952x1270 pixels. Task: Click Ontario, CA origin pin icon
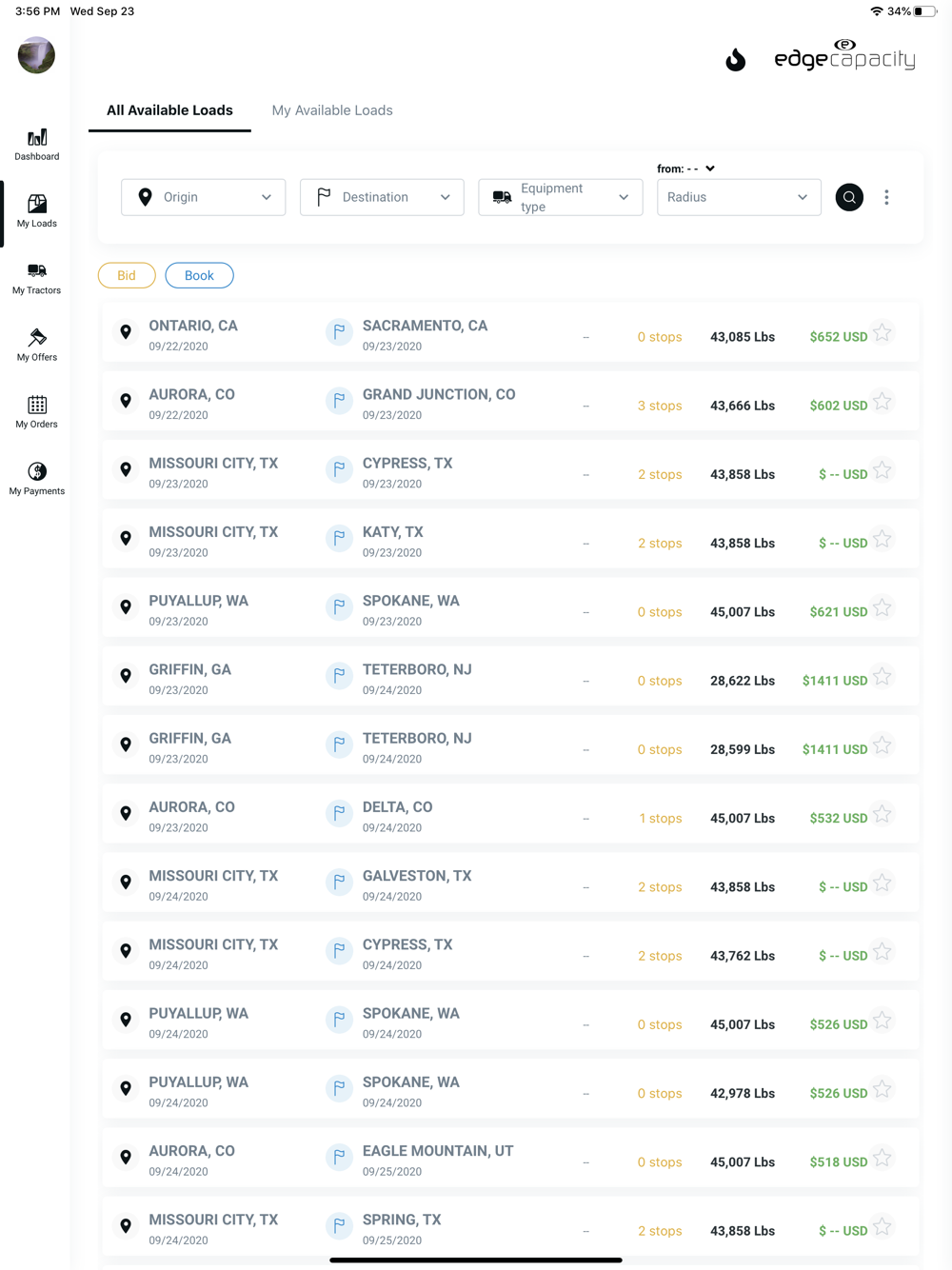pyautogui.click(x=126, y=332)
